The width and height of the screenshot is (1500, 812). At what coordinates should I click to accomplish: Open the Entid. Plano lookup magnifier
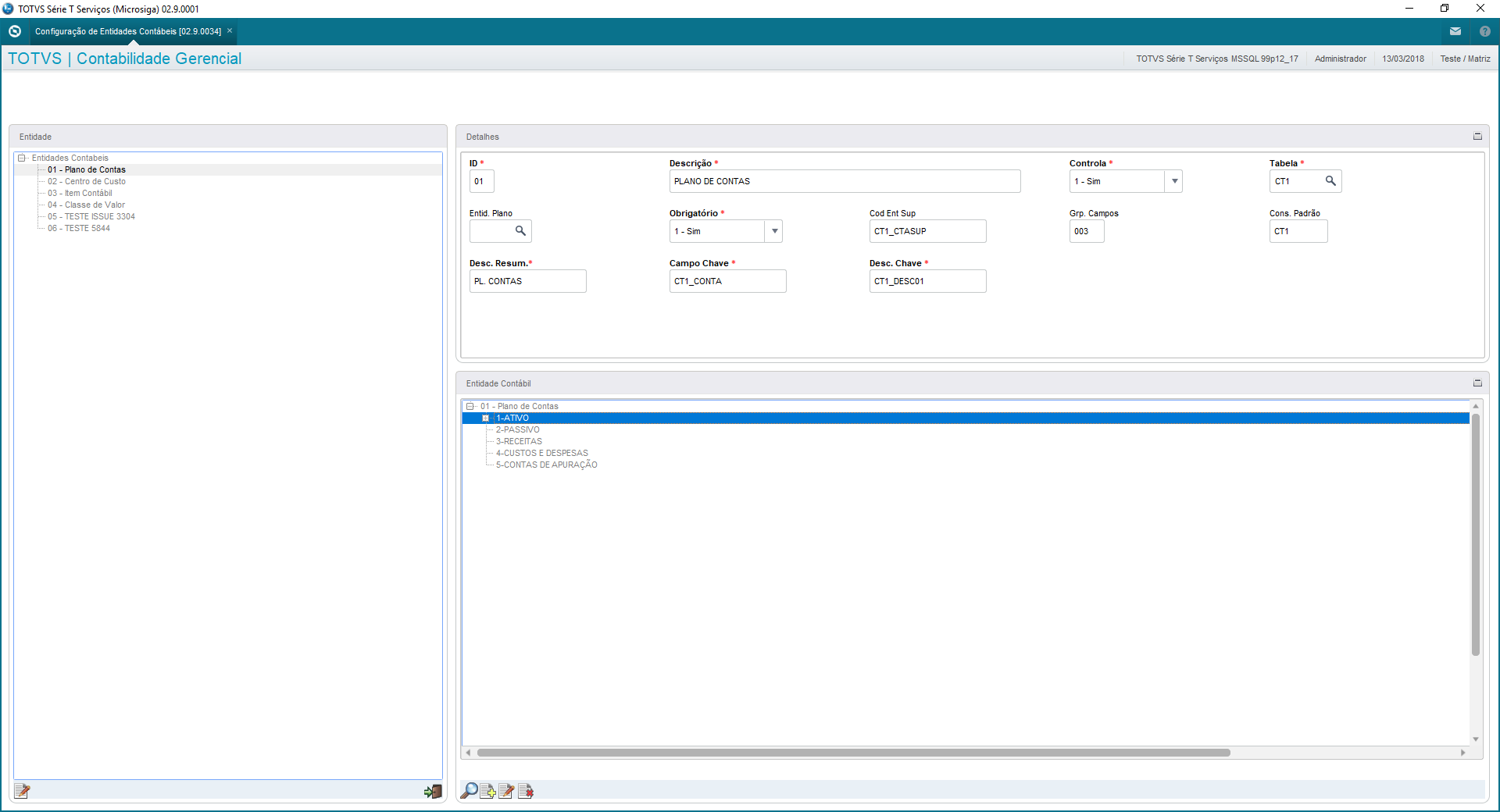[520, 231]
